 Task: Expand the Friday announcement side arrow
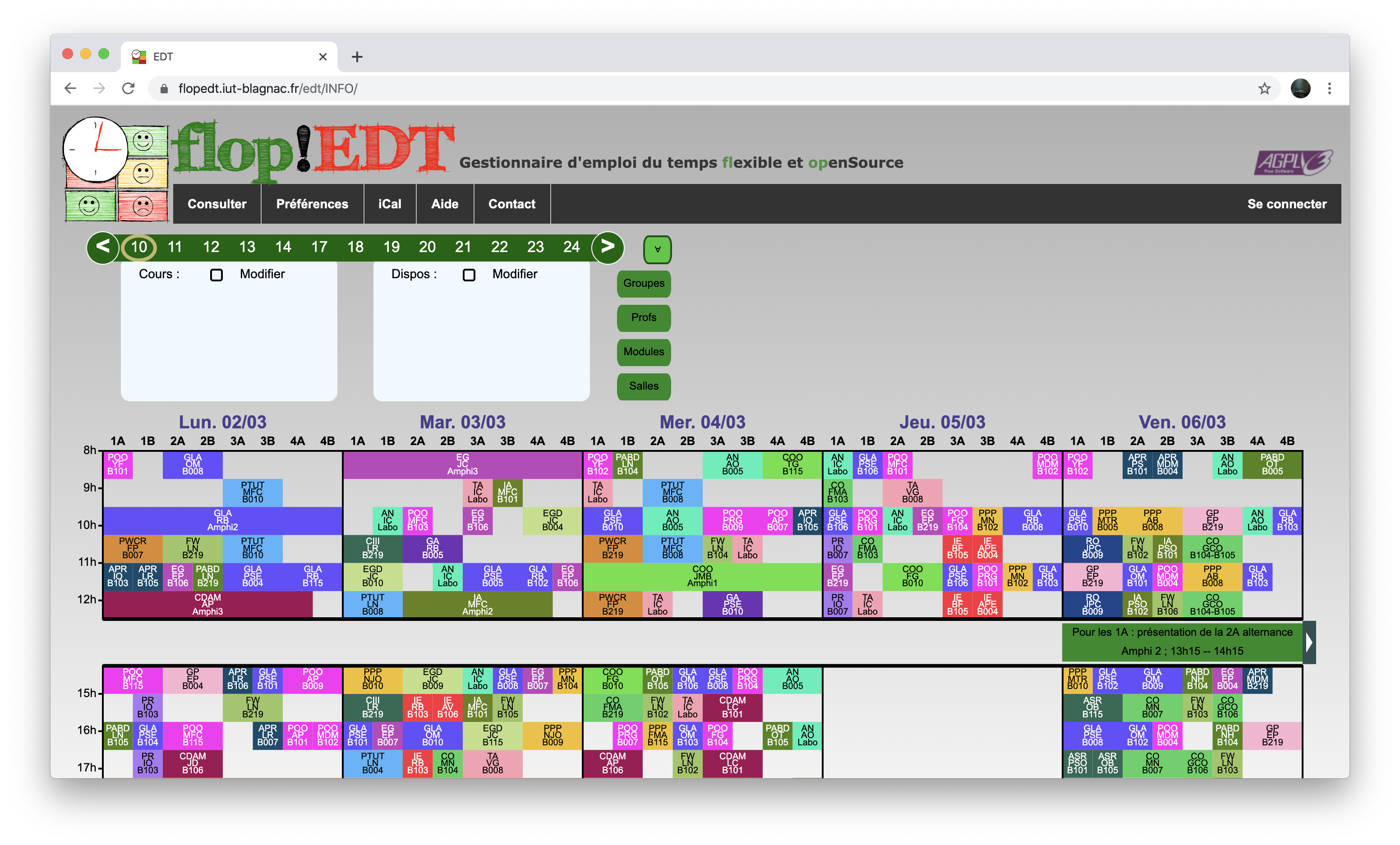1309,642
